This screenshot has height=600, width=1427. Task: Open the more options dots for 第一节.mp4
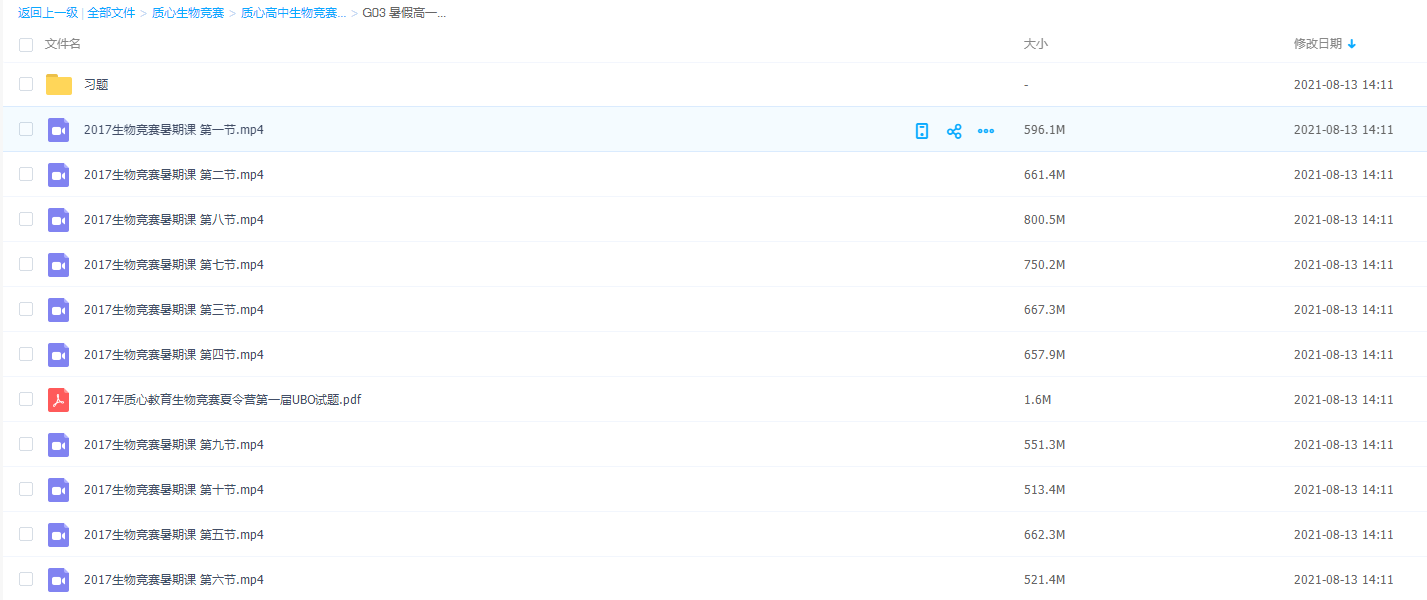986,131
